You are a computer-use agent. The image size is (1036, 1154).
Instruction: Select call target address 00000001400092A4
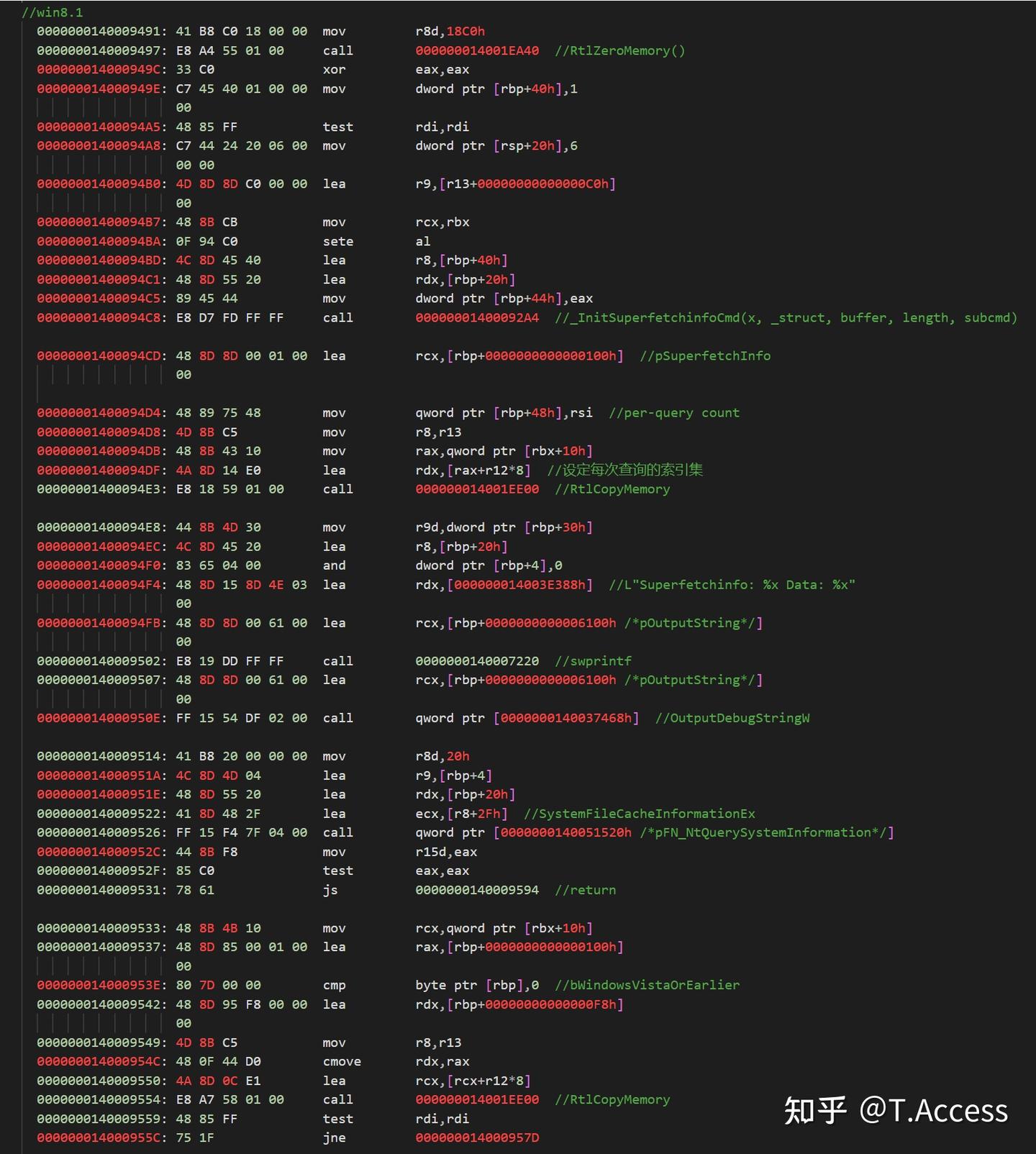[x=476, y=317]
